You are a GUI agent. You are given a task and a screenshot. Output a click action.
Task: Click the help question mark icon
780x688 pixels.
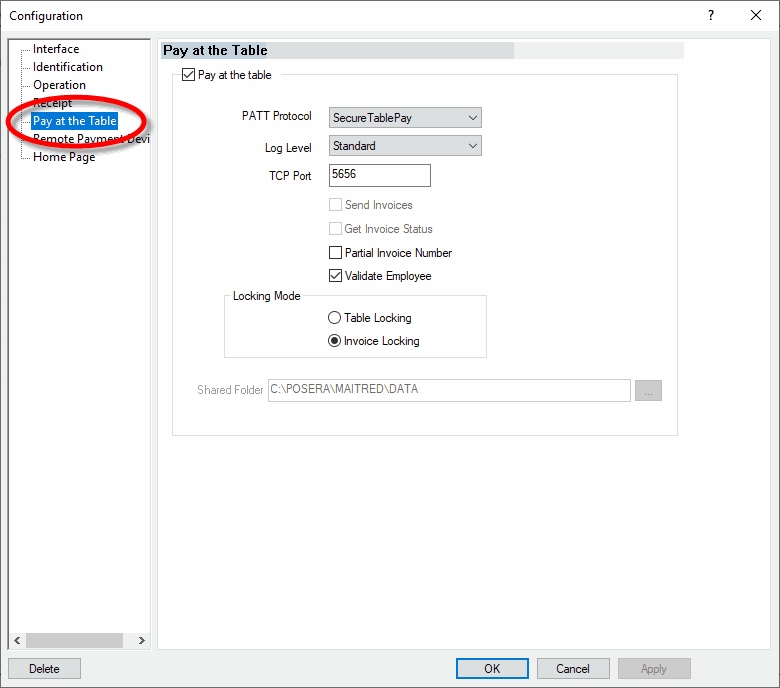[x=711, y=15]
